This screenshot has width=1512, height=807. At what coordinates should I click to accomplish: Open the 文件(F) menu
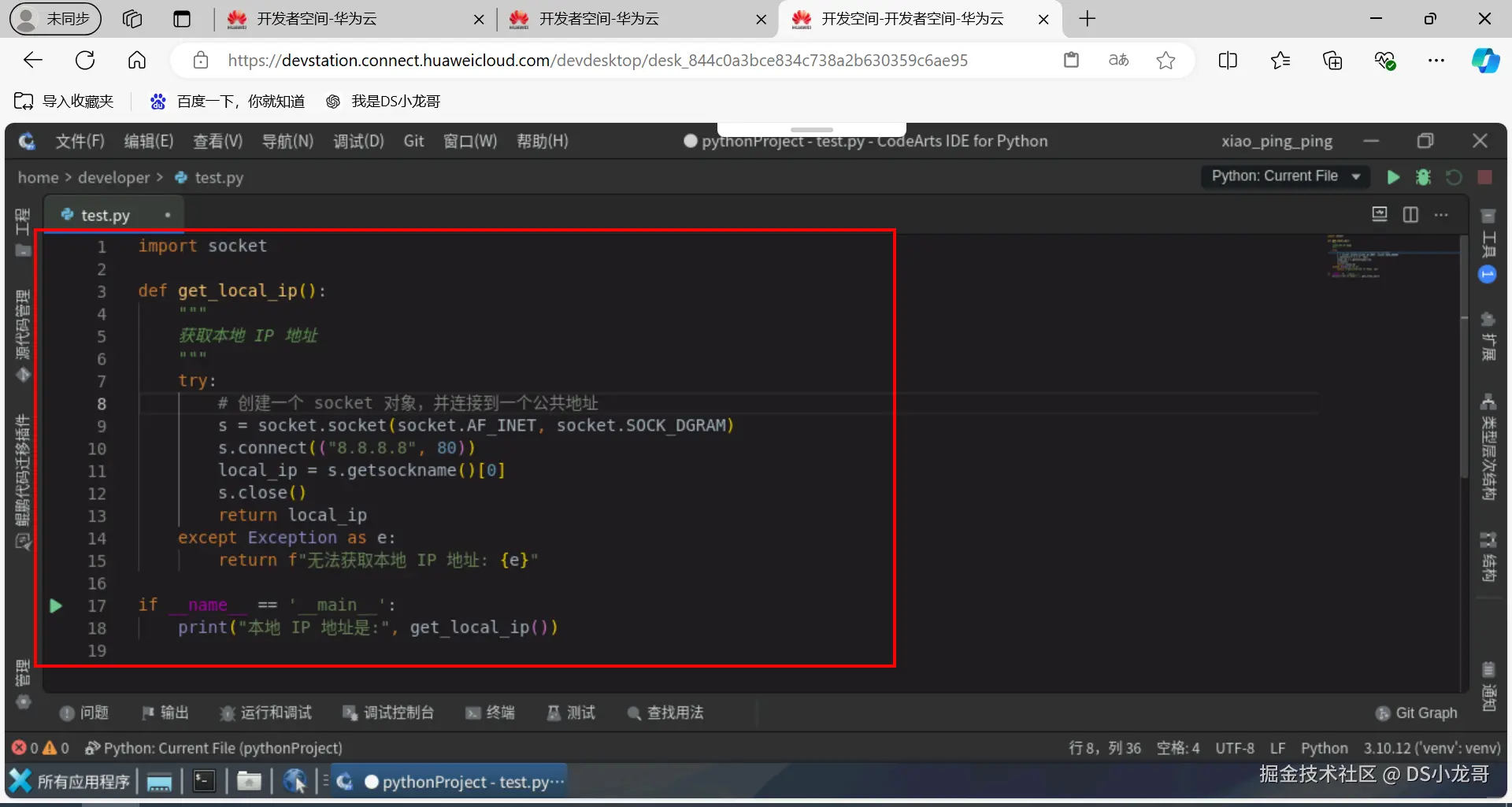pos(80,141)
